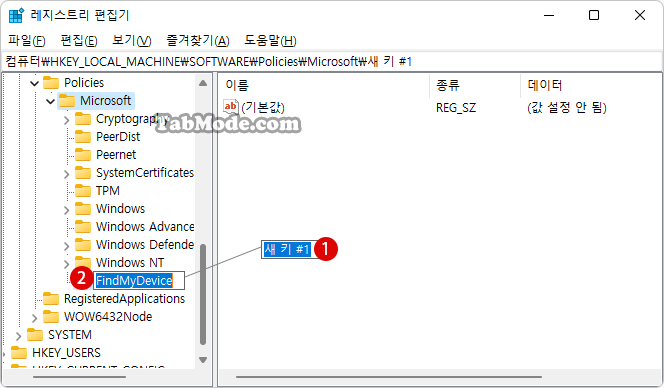Expand the SystemCertificates key
This screenshot has height=388, width=664.
[66, 174]
